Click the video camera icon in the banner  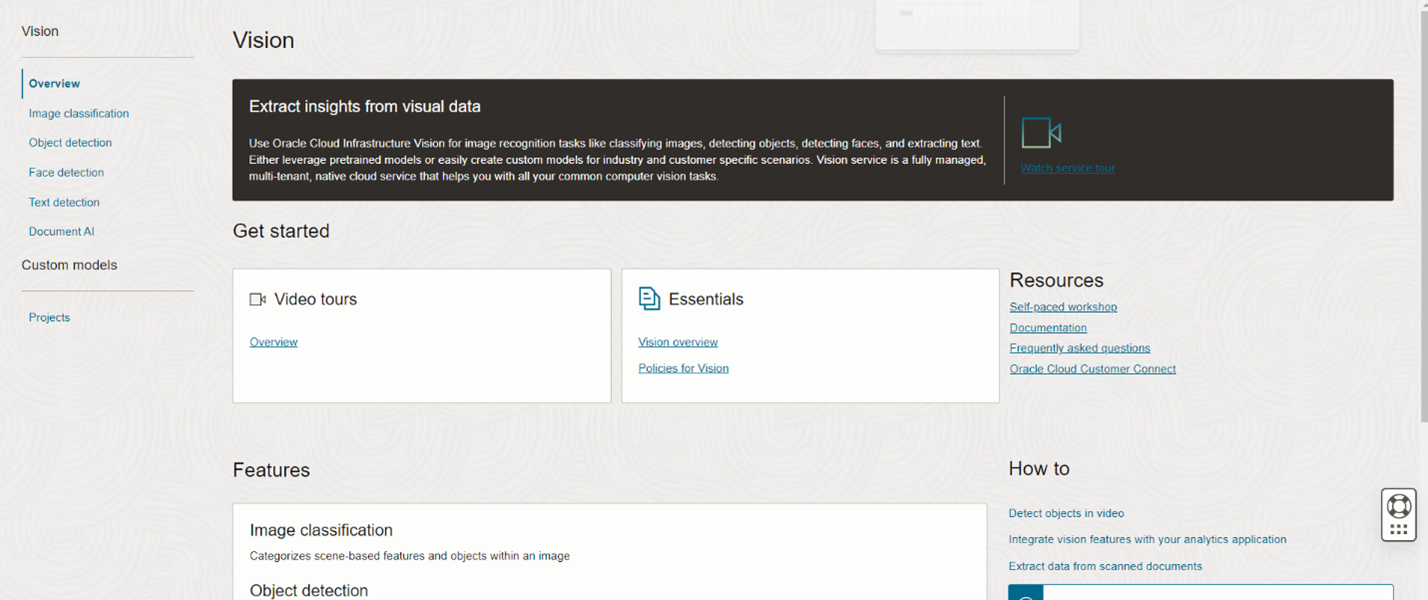[1040, 133]
